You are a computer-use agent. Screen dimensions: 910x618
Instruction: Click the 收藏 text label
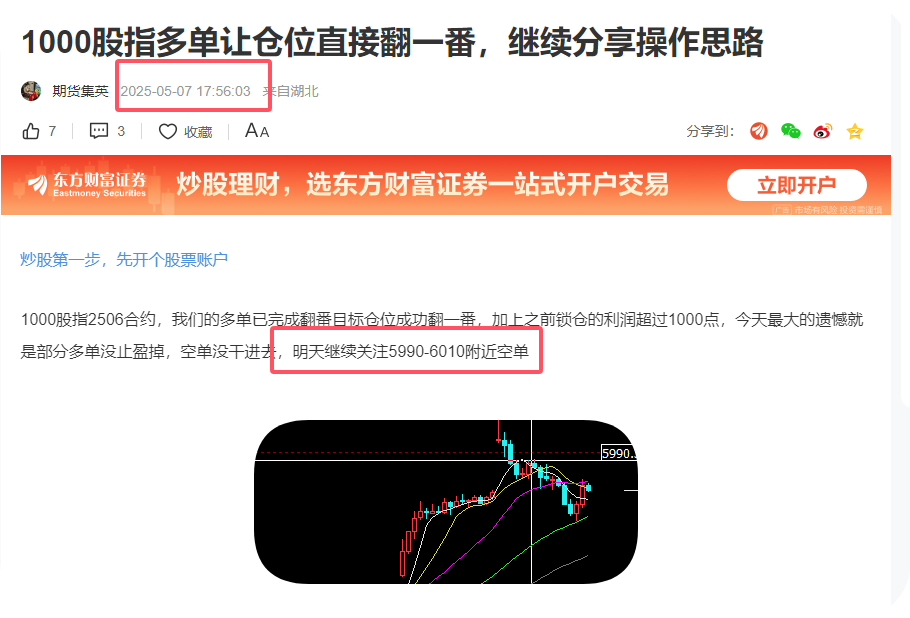[198, 132]
